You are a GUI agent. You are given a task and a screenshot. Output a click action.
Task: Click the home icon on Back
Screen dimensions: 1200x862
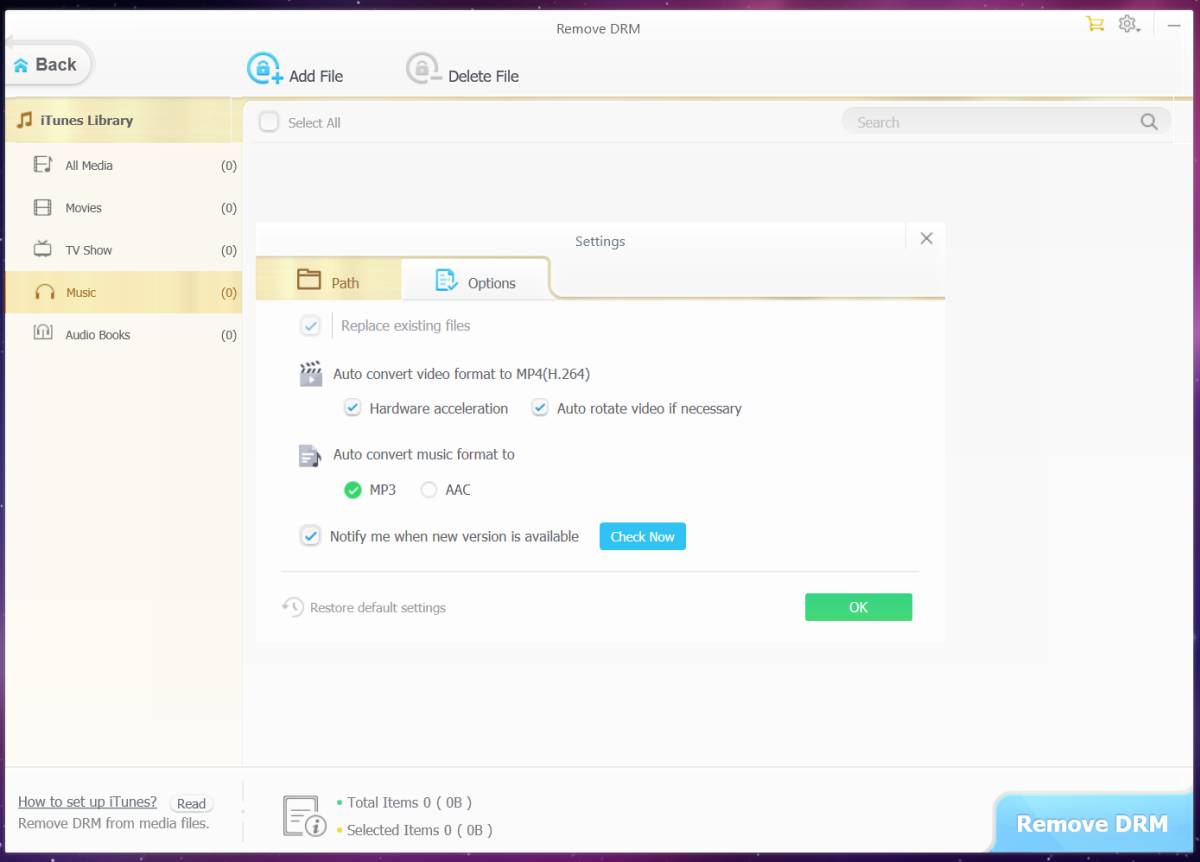[x=21, y=65]
